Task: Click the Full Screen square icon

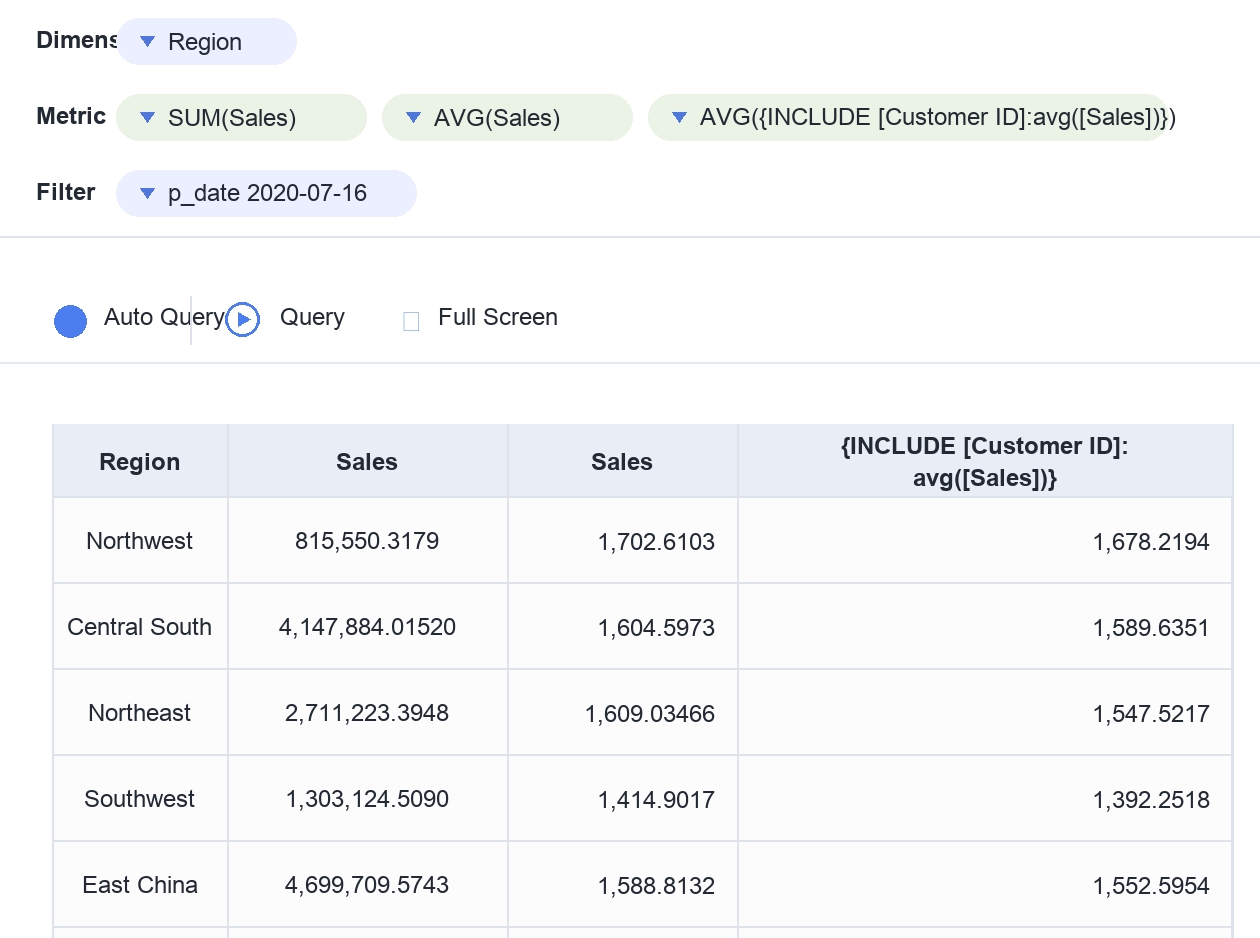Action: (411, 321)
